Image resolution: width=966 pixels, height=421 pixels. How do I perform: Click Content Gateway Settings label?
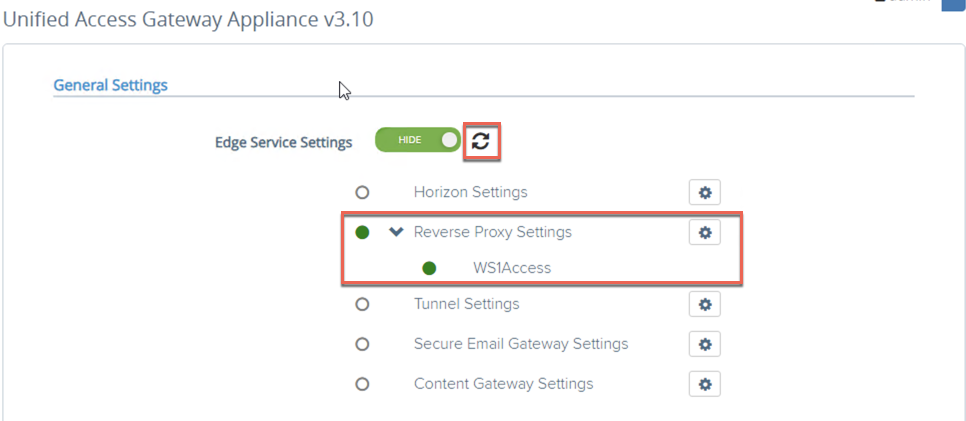pyautogui.click(x=503, y=384)
